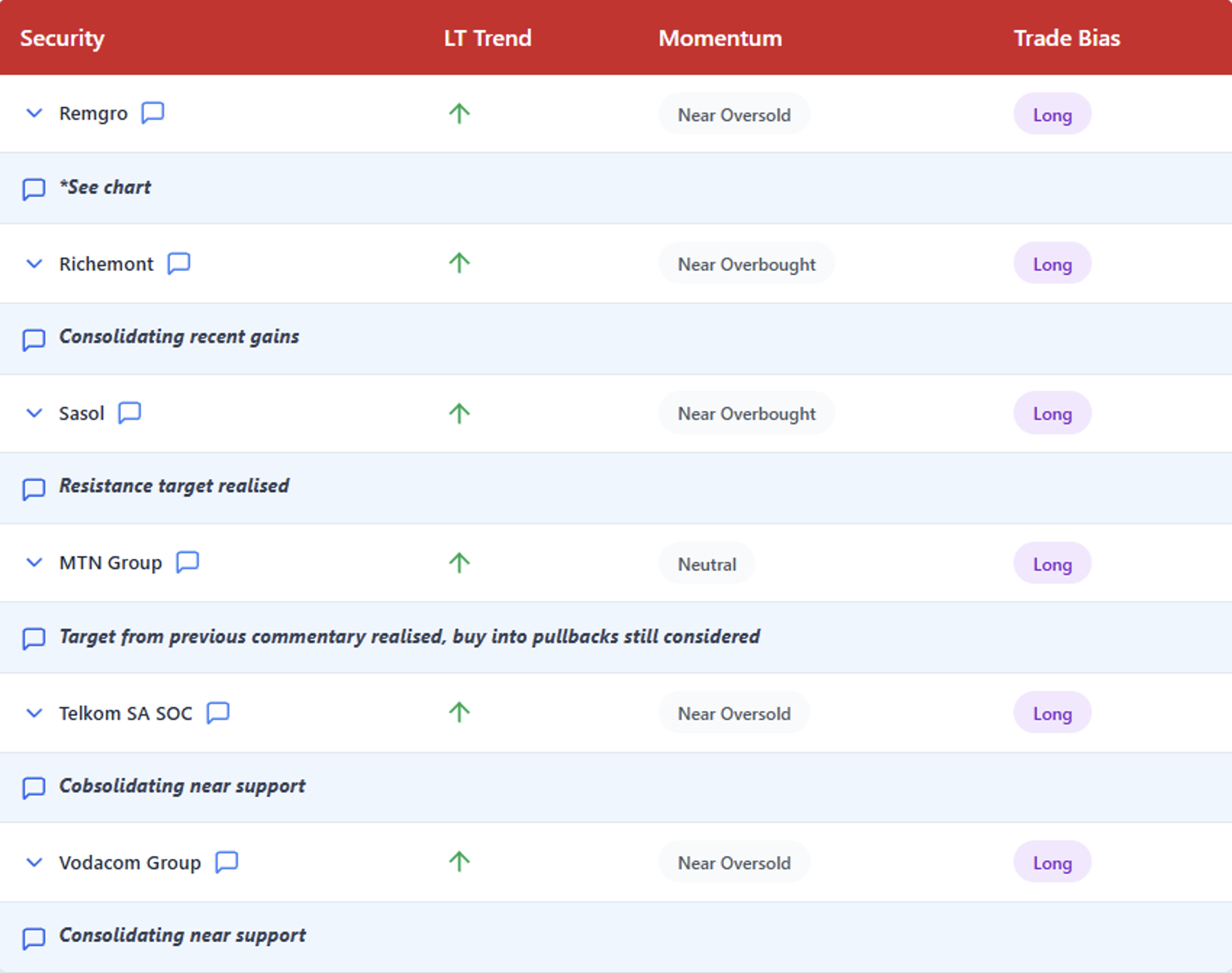Click Remgro's 'Near Oversold' momentum badge
The height and width of the screenshot is (973, 1232).
(x=734, y=114)
